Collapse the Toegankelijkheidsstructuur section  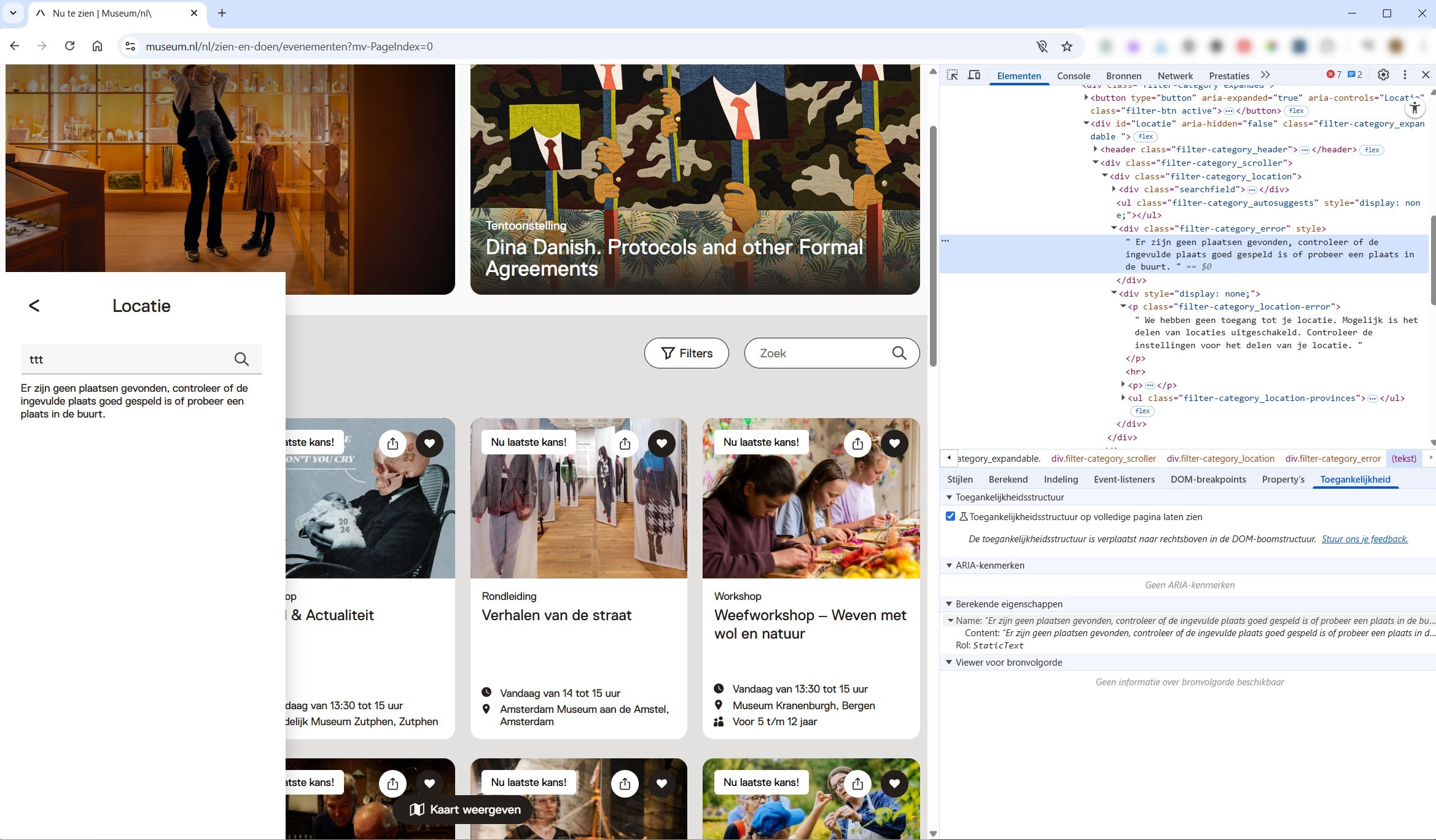point(949,497)
